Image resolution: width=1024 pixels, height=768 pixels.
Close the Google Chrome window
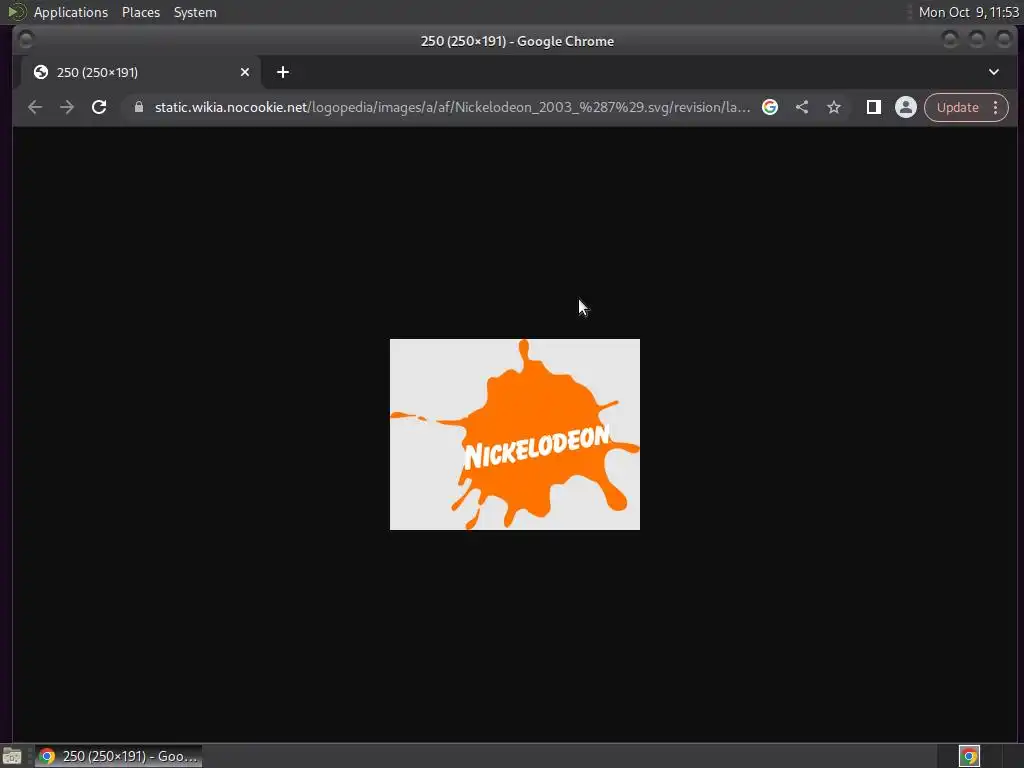click(1004, 40)
